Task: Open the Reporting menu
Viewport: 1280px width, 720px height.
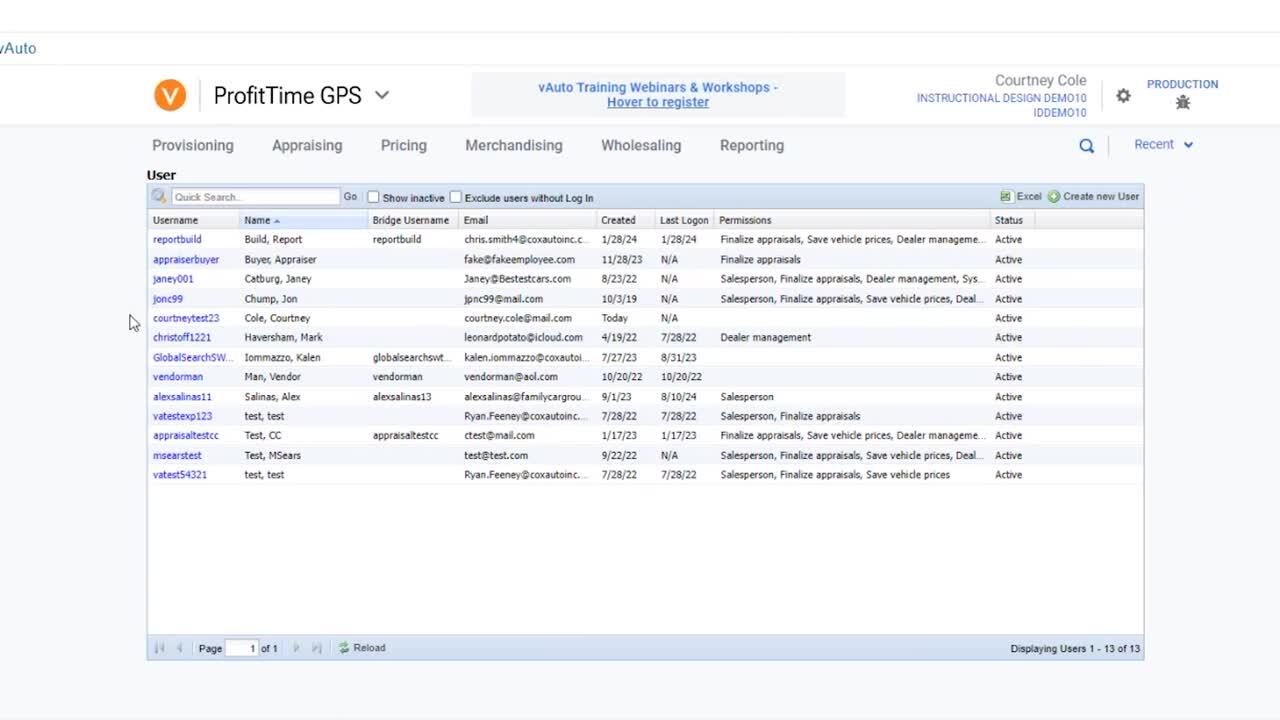Action: 751,146
